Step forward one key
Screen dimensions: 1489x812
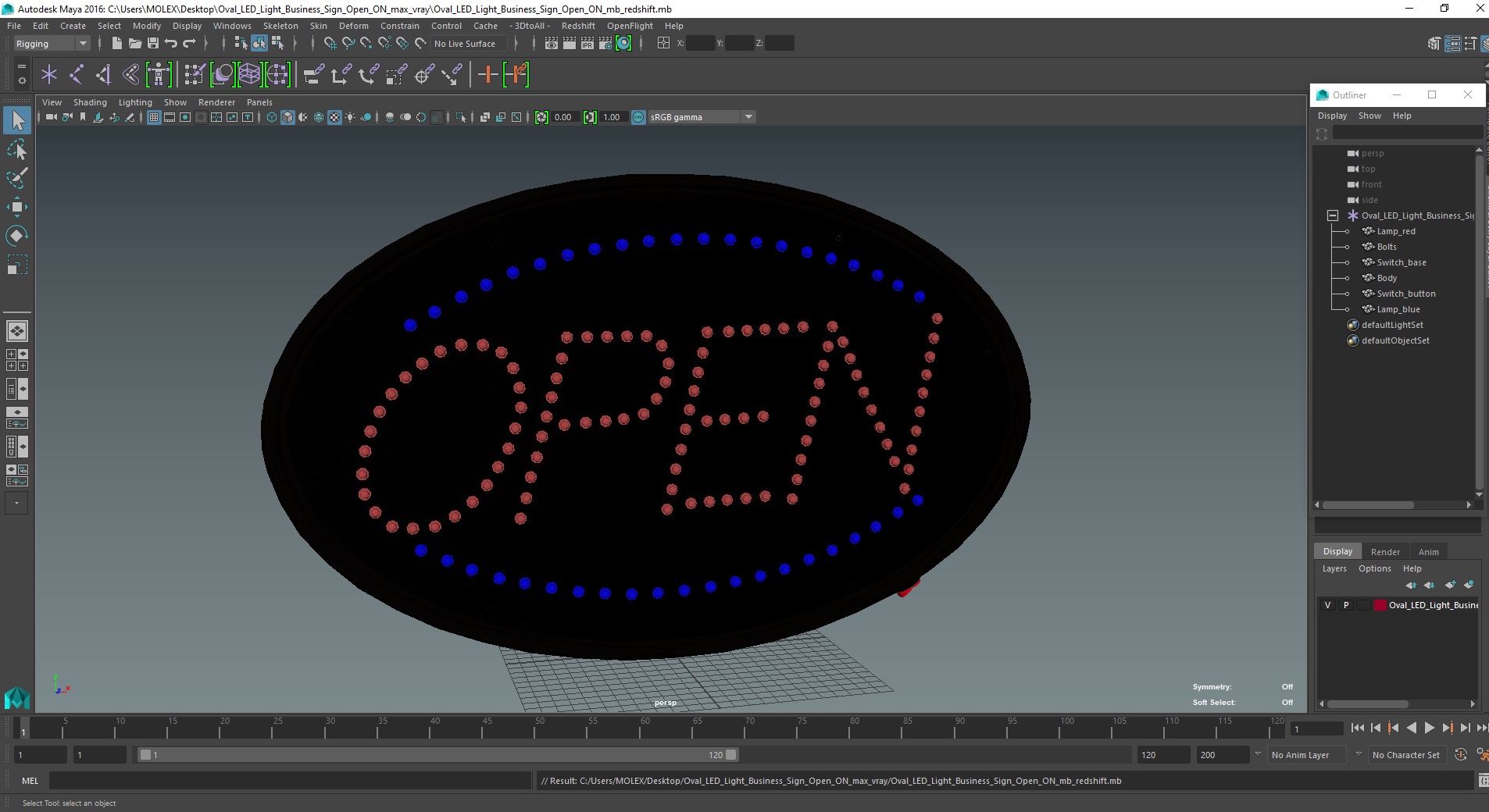tap(1447, 728)
